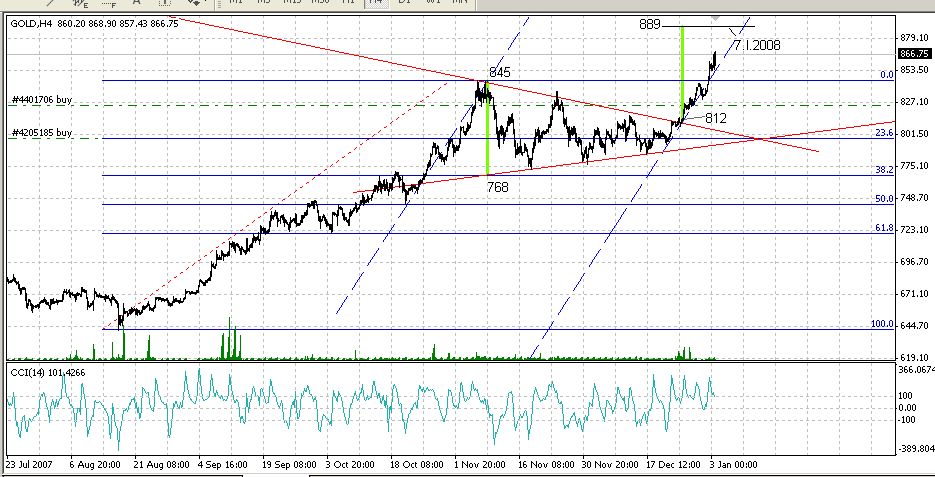The width and height of the screenshot is (935, 477).
Task: Click the 696.70 price axis value
Action: [915, 262]
